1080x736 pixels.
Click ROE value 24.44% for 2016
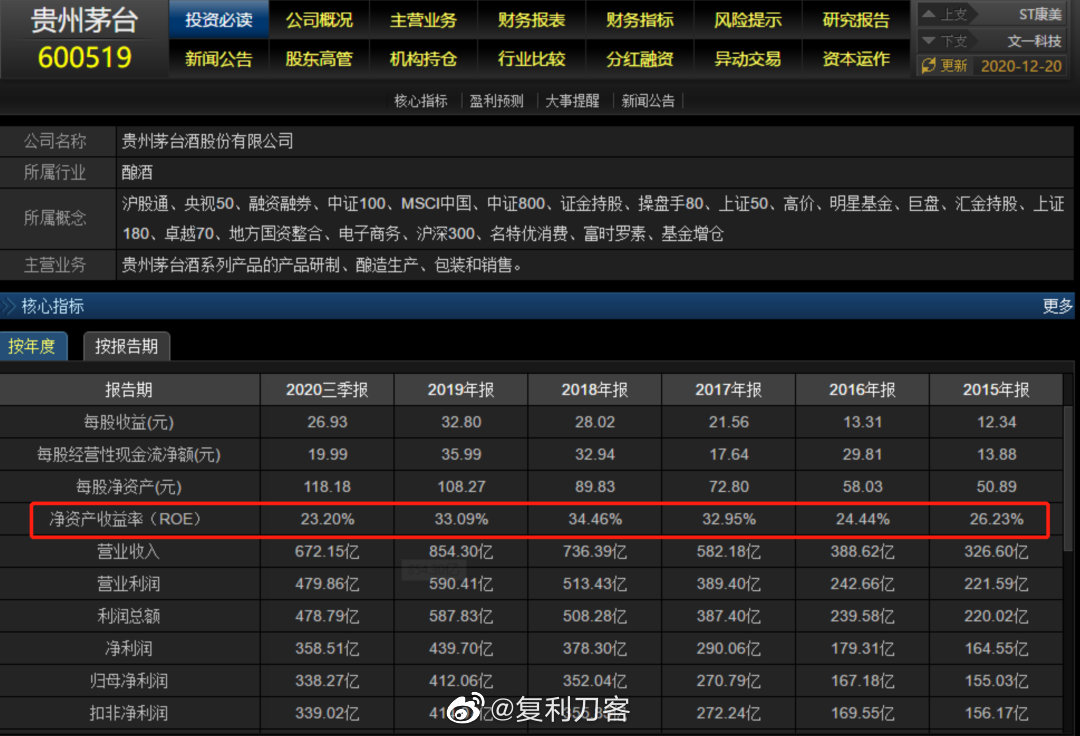[862, 519]
